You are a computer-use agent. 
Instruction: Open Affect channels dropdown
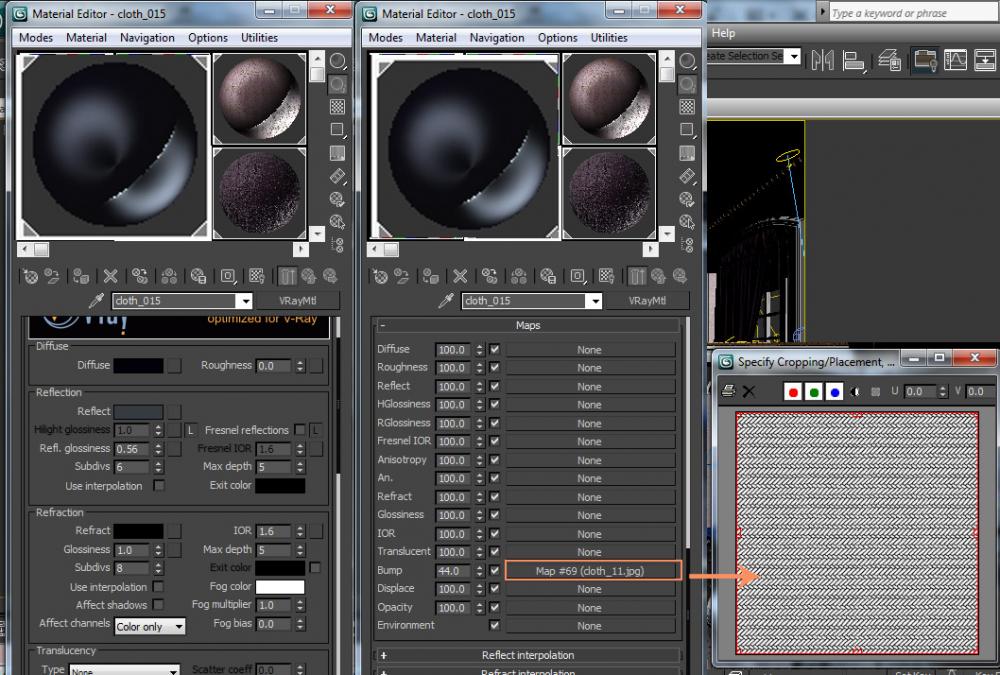tap(150, 626)
